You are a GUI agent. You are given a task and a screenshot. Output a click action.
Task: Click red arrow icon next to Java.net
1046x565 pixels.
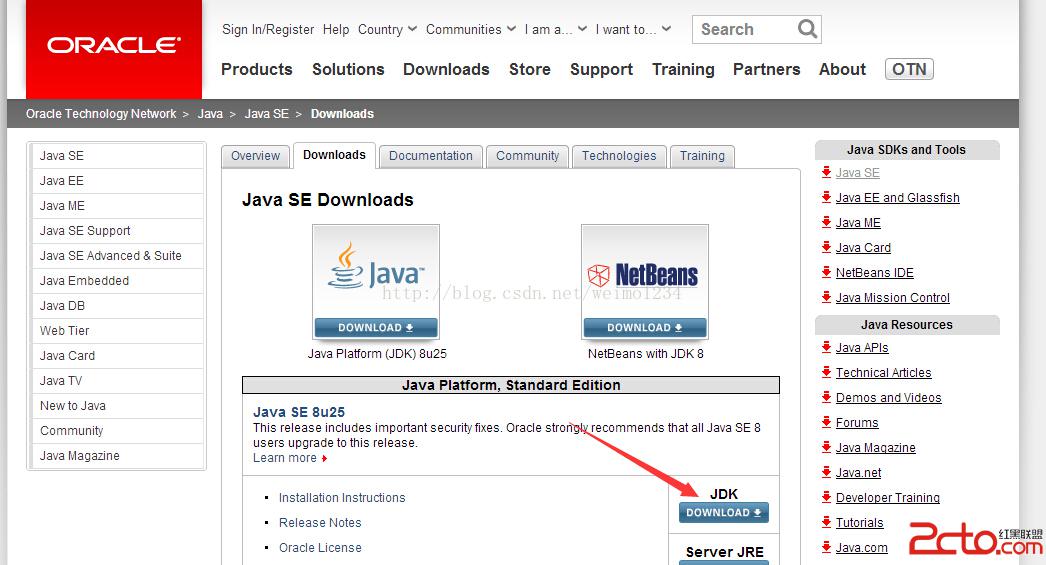point(827,472)
